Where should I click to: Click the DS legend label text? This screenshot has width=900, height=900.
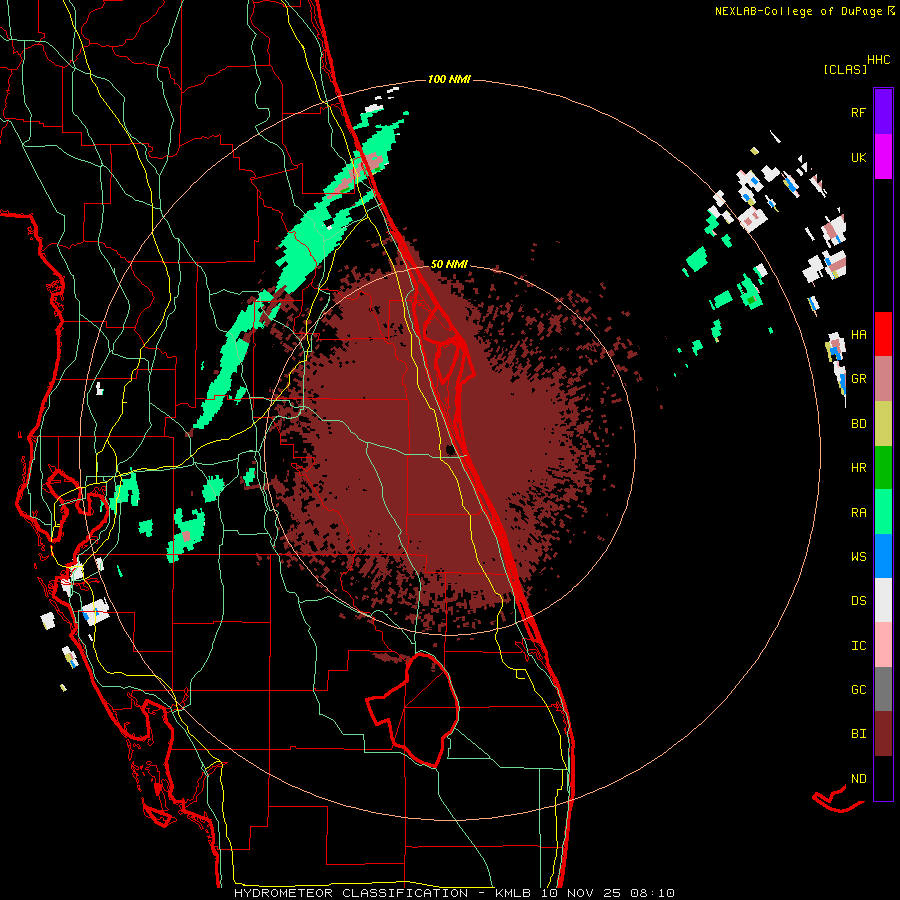click(858, 601)
